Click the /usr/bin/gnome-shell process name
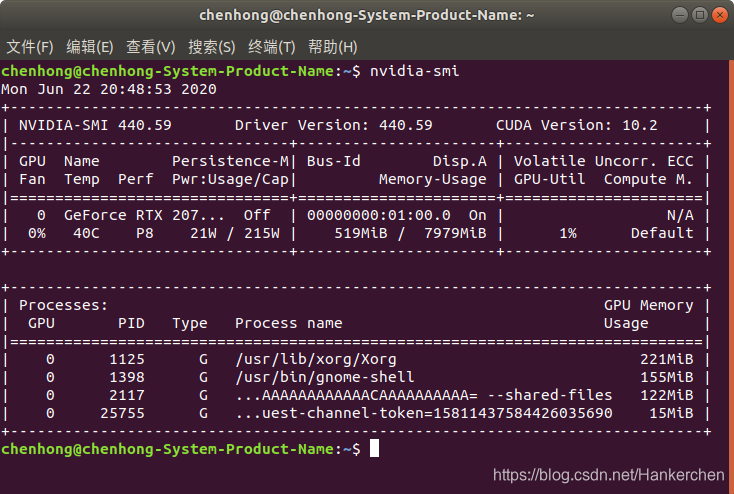734x494 pixels. pos(324,377)
